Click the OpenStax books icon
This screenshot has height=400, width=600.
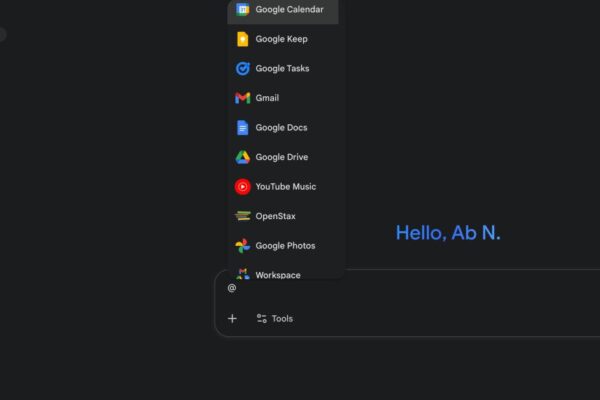pos(242,216)
